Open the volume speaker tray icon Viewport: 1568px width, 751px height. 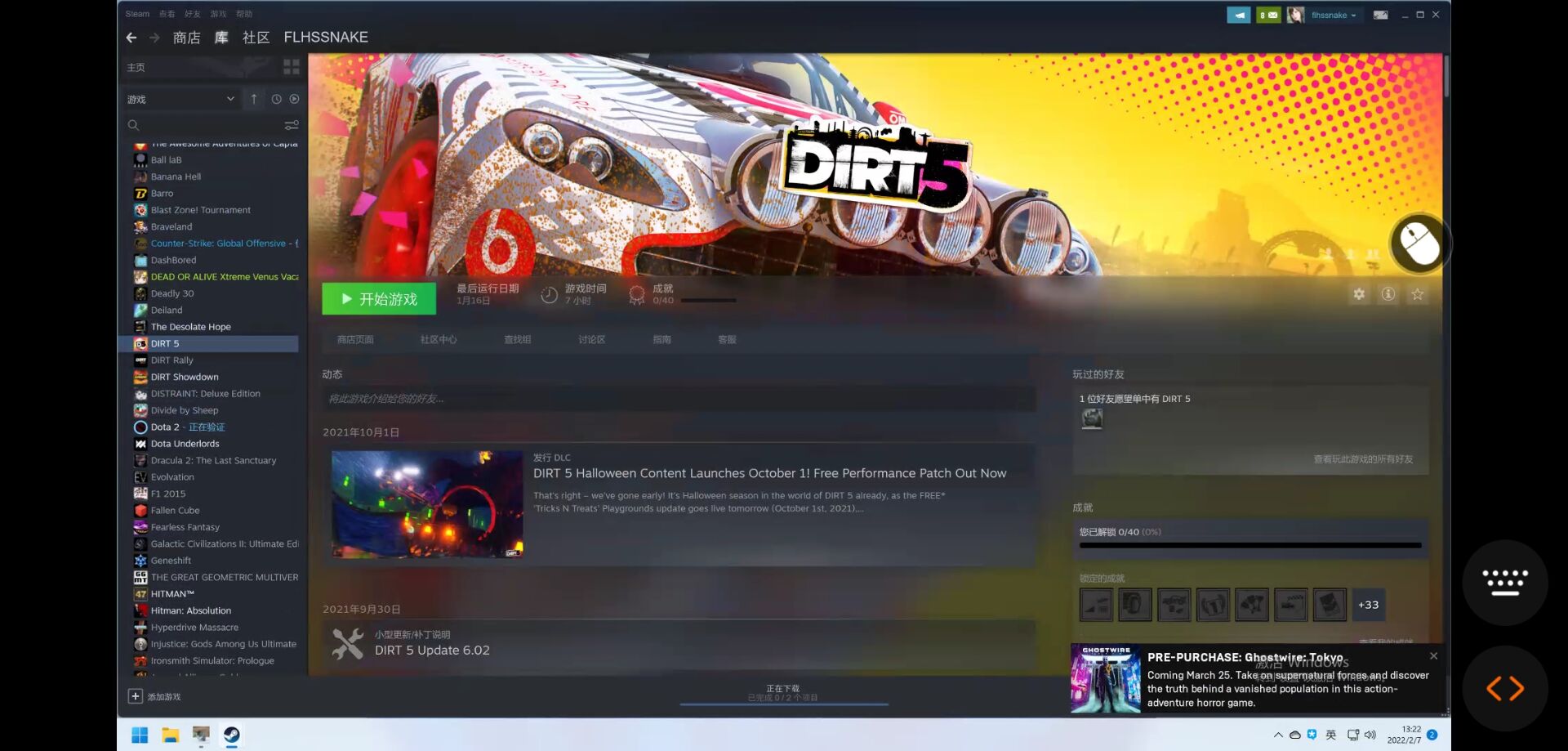click(x=1370, y=735)
